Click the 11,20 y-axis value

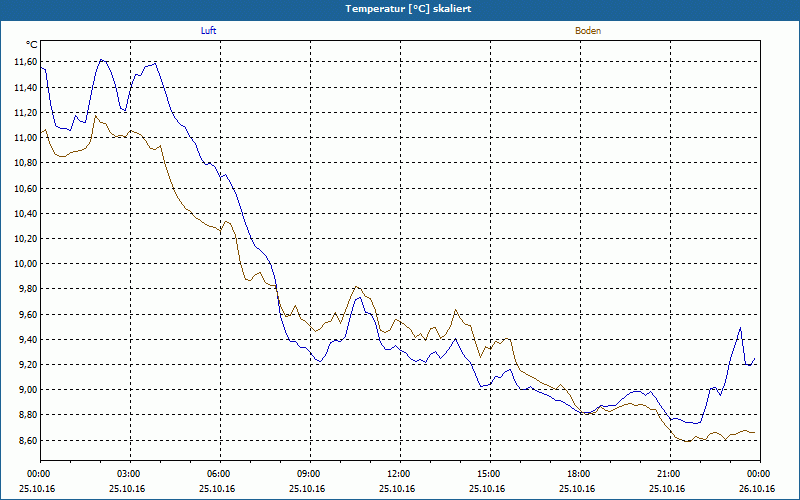pyautogui.click(x=27, y=113)
